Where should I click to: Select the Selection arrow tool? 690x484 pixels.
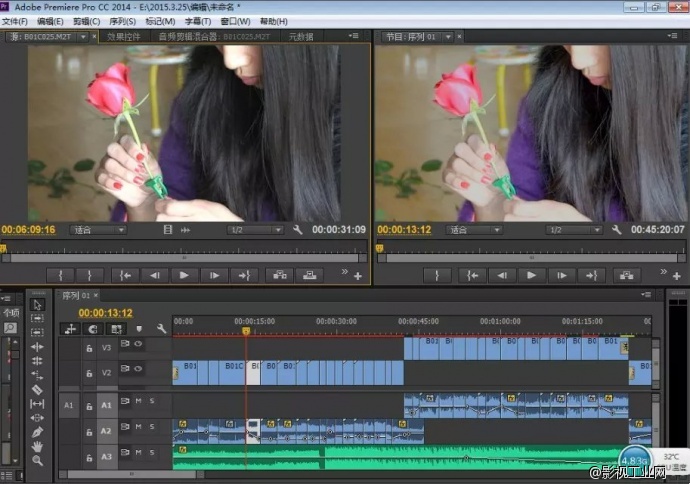37,304
